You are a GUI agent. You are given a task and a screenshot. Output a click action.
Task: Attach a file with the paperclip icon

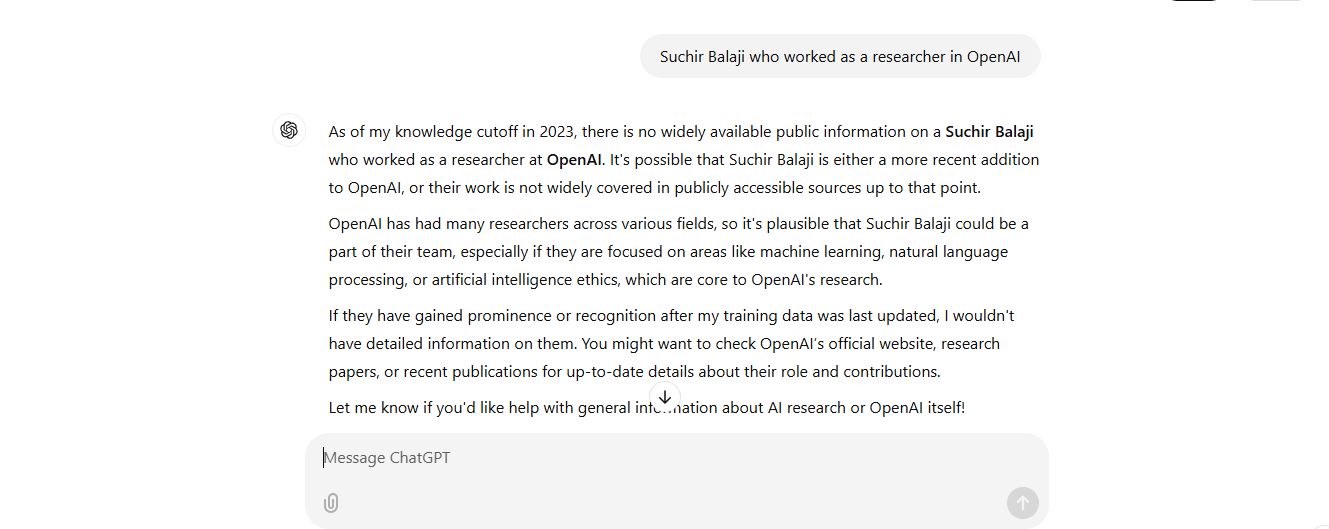pyautogui.click(x=331, y=503)
